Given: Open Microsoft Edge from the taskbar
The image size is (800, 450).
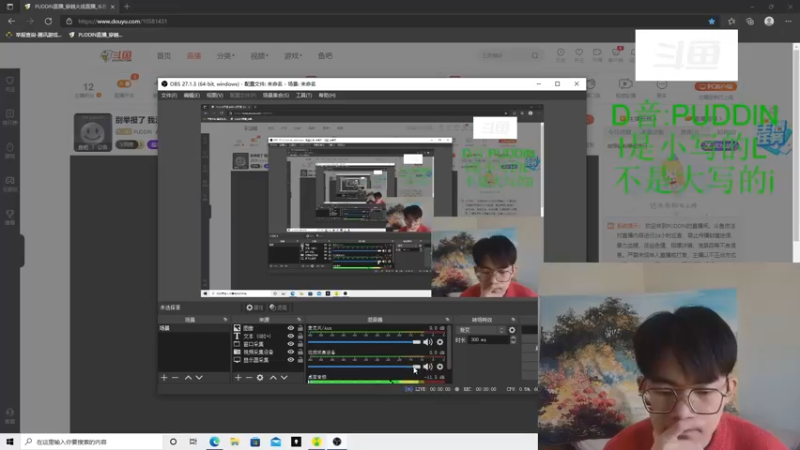Looking at the screenshot, I should [x=214, y=442].
